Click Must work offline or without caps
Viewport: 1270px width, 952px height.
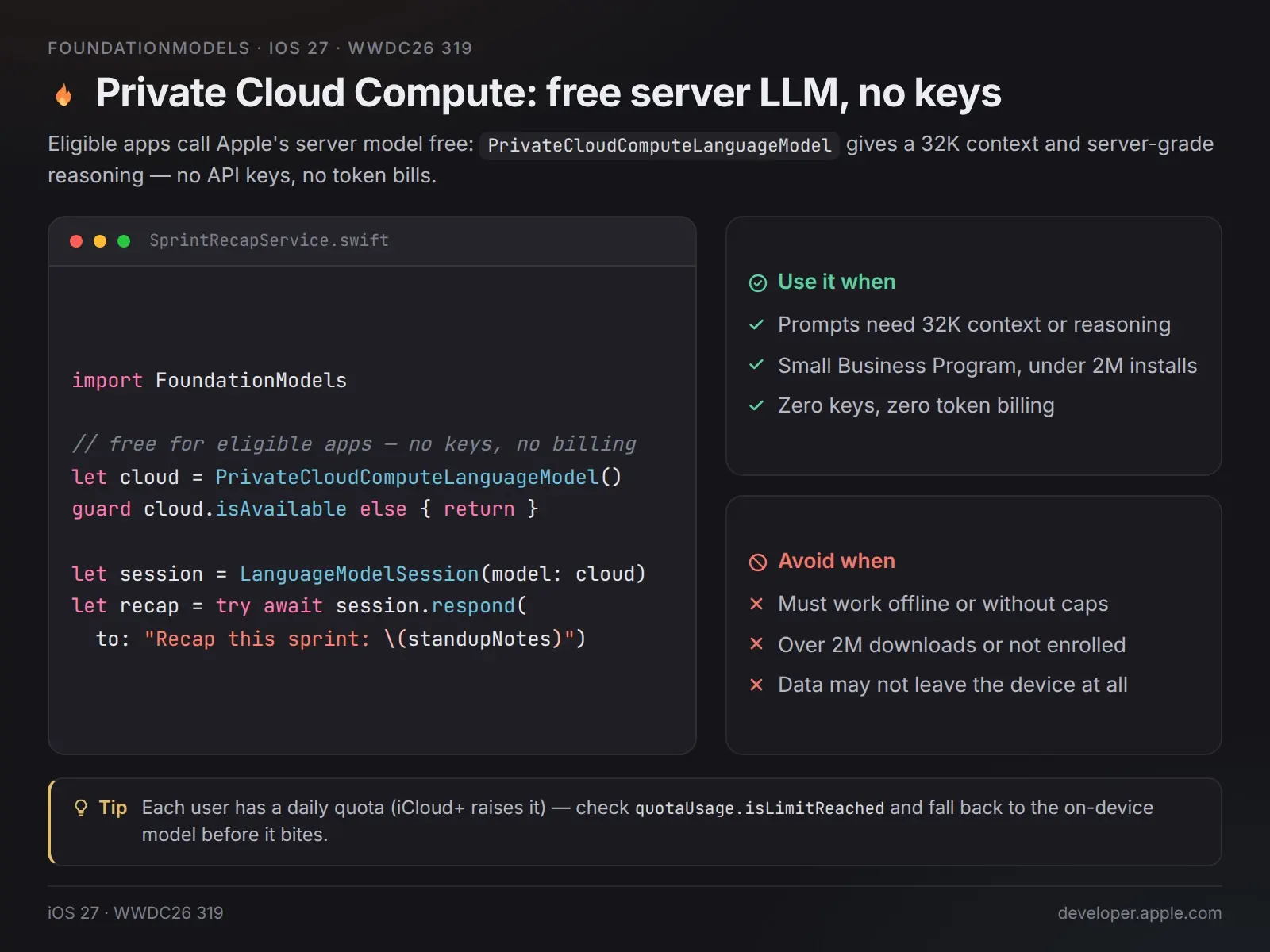coord(943,604)
